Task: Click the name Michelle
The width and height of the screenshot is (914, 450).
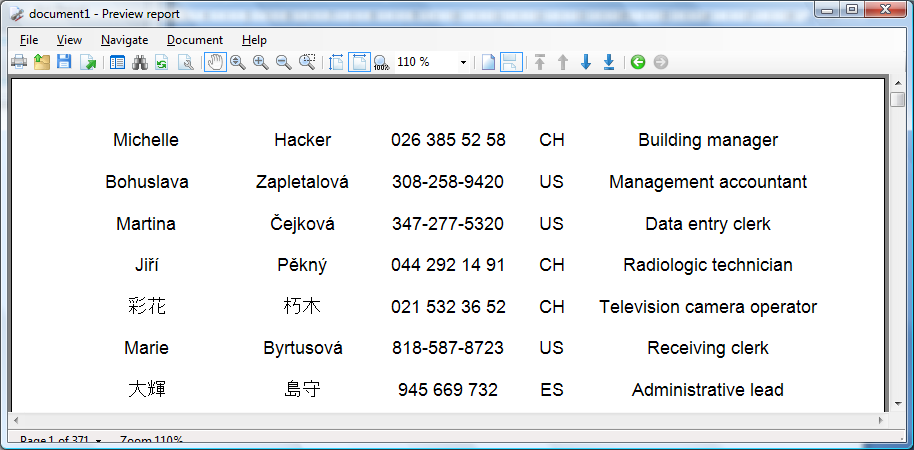Action: (146, 140)
